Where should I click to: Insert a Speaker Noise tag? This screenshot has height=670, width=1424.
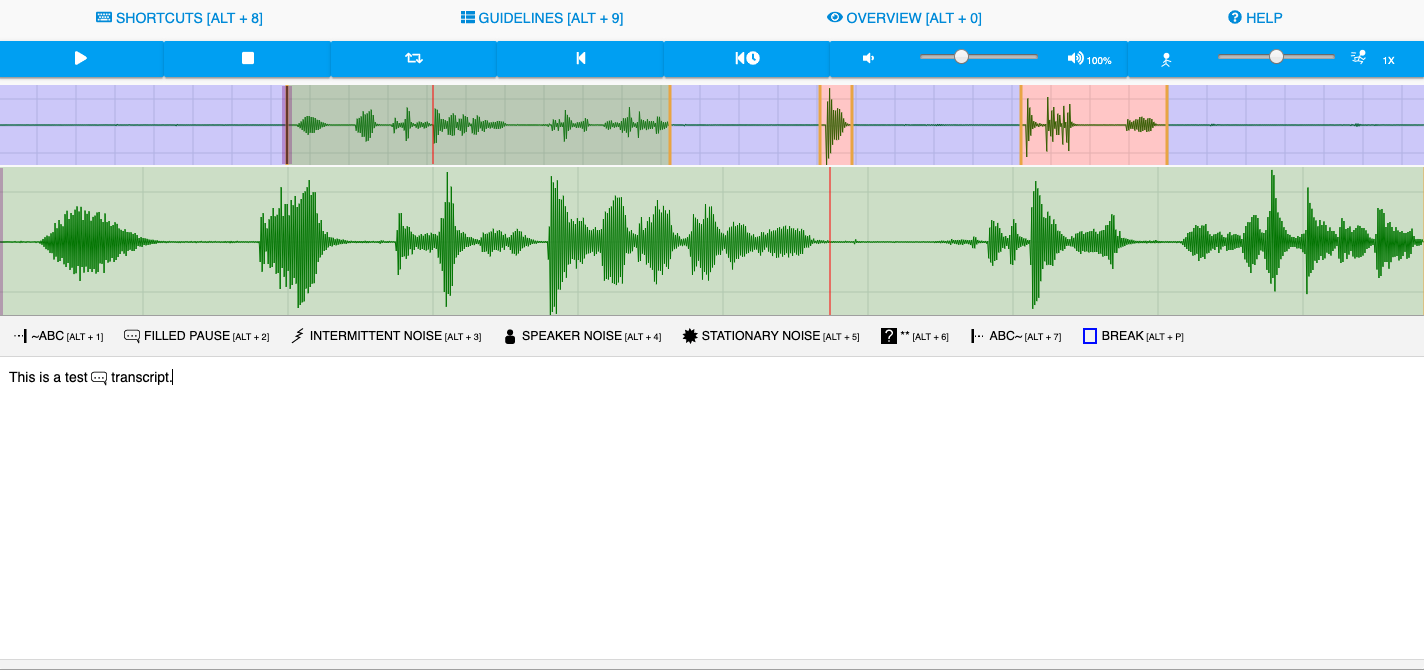tap(581, 336)
